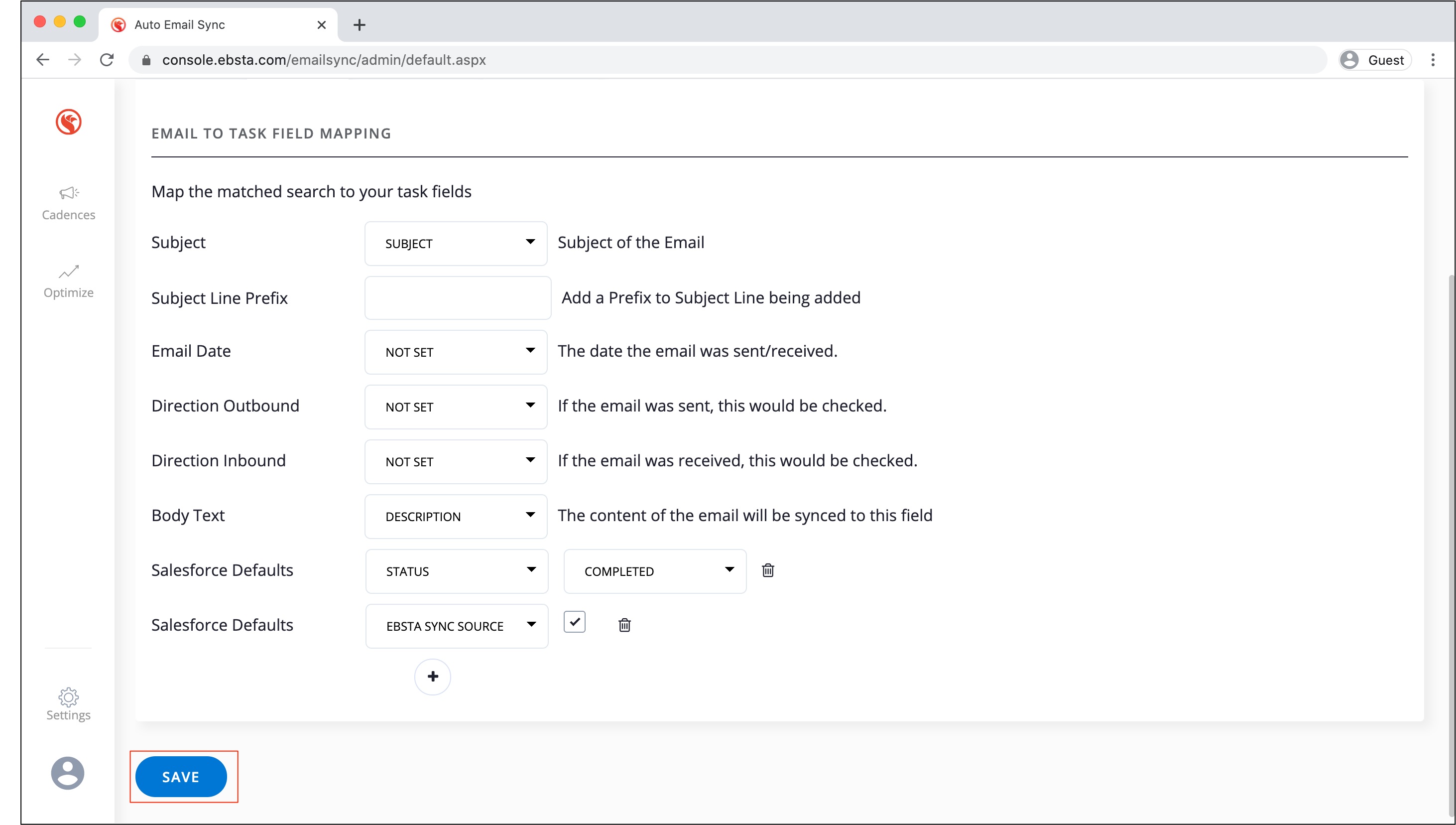
Task: Expand the Completed value dropdown
Action: [654, 570]
